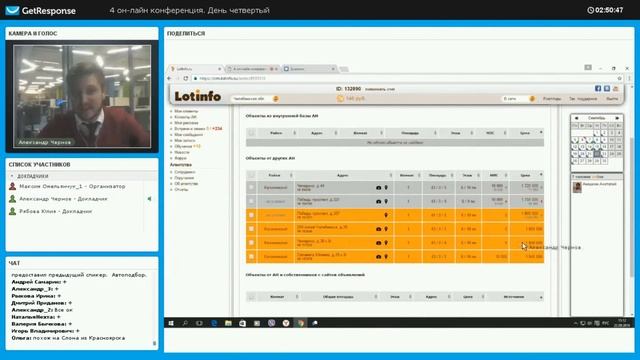The image size is (640, 360).
Task: Tick header checkbox of bottom сайтов объявлений table
Action: [251, 297]
